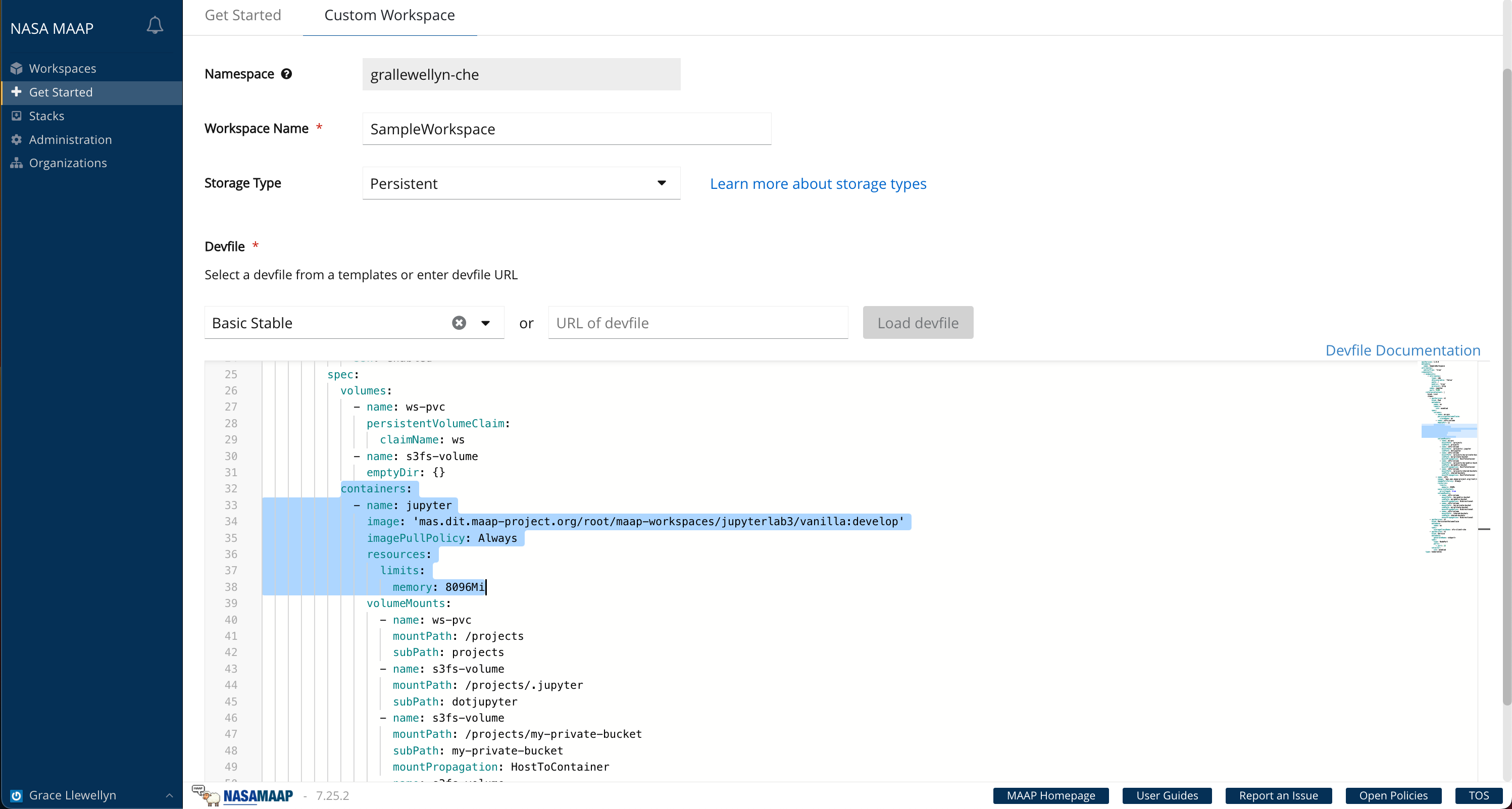1512x809 pixels.
Task: Open the Devfile Documentation link
Action: point(1403,350)
